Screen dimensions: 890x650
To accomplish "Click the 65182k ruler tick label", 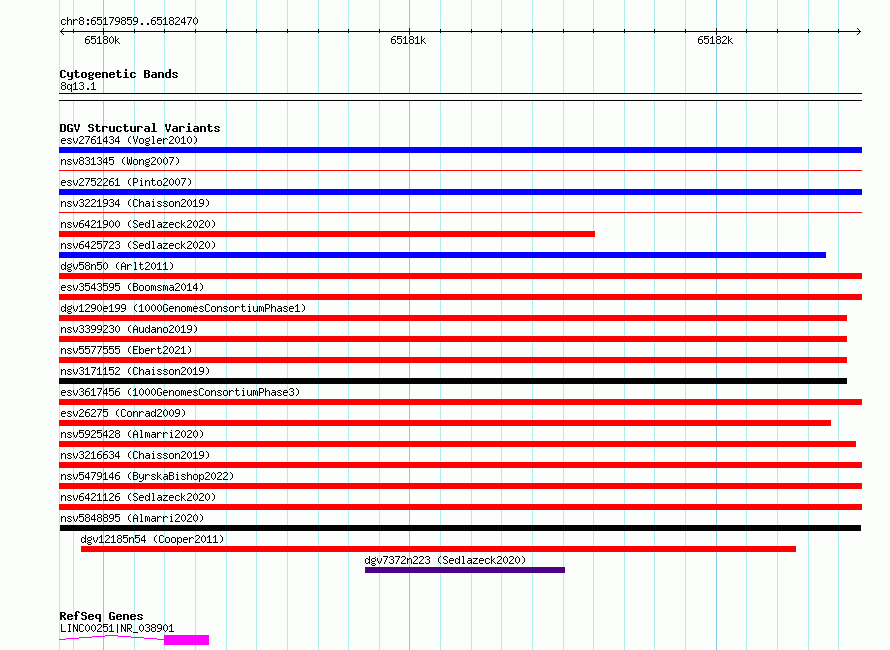I will click(715, 40).
